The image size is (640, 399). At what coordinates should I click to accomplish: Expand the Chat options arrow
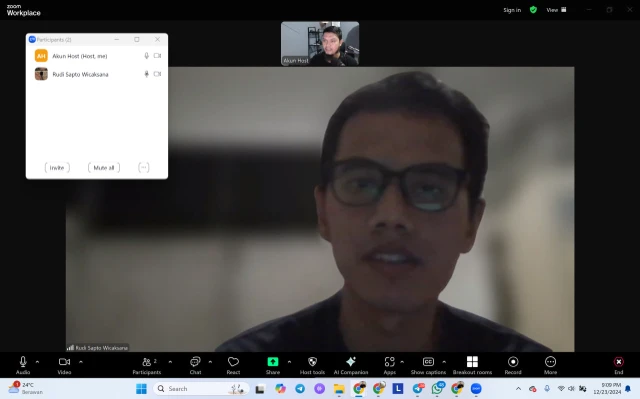click(210, 362)
